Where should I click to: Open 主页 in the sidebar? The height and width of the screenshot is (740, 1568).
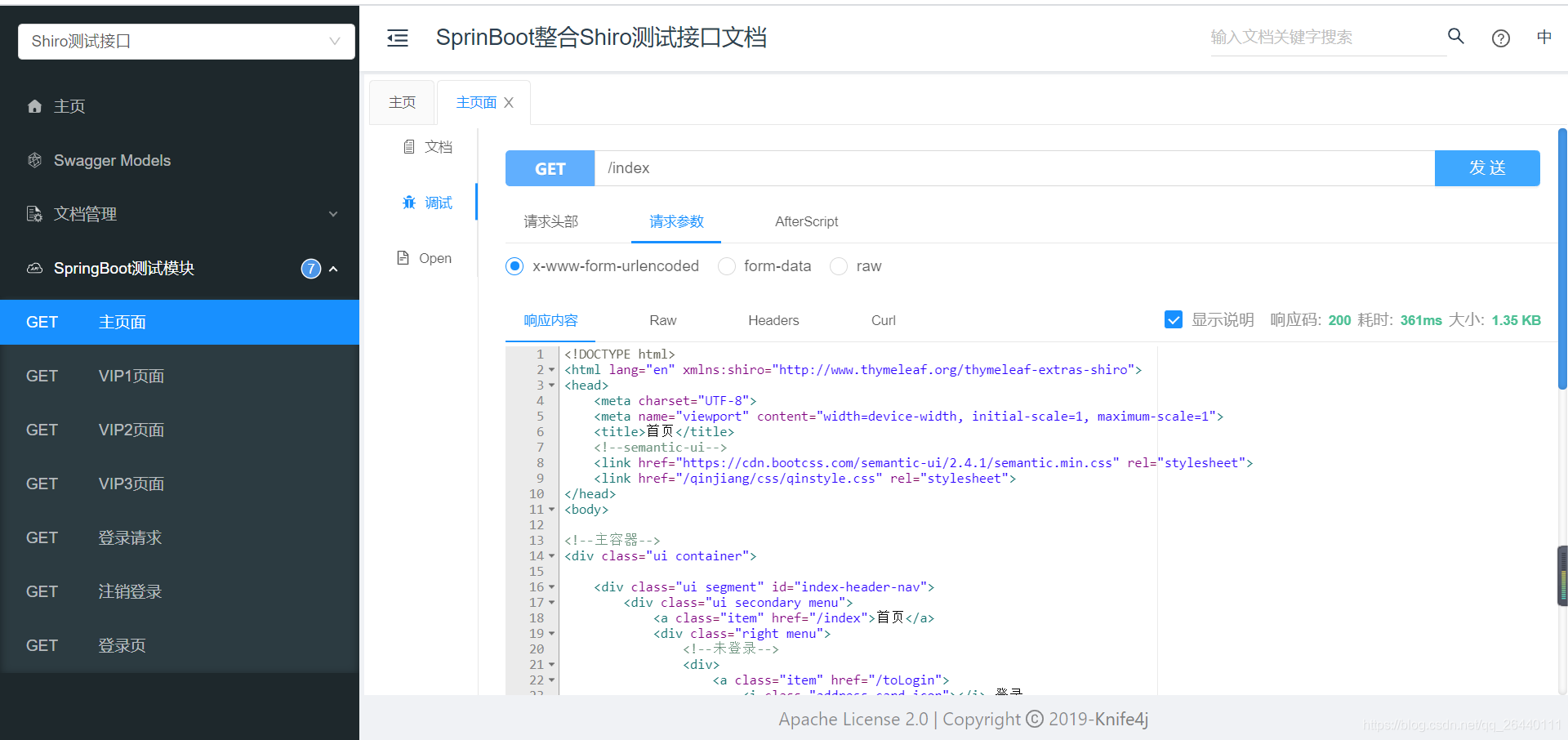(180, 106)
